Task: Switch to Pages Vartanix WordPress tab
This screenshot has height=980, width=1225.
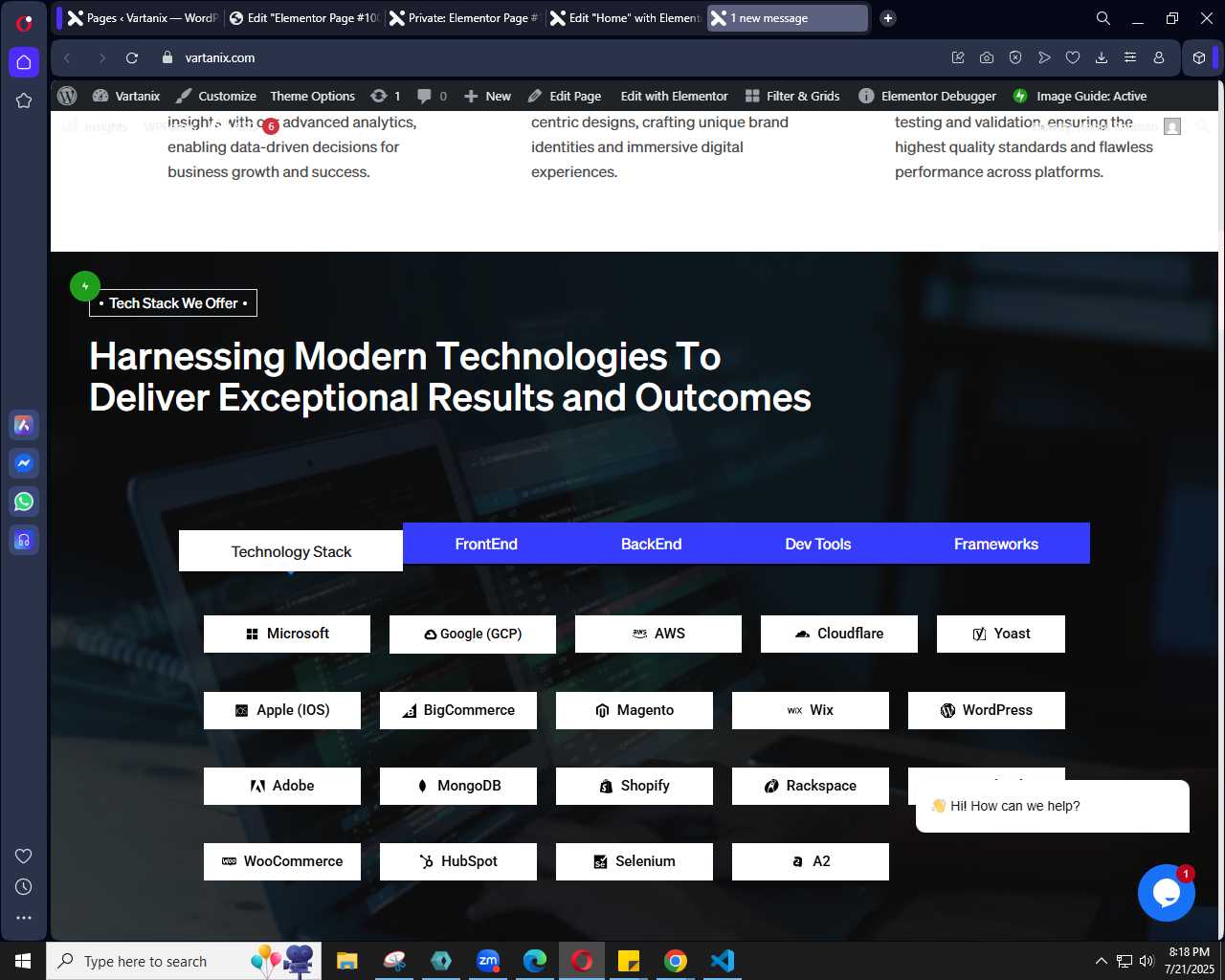Action: [143, 18]
